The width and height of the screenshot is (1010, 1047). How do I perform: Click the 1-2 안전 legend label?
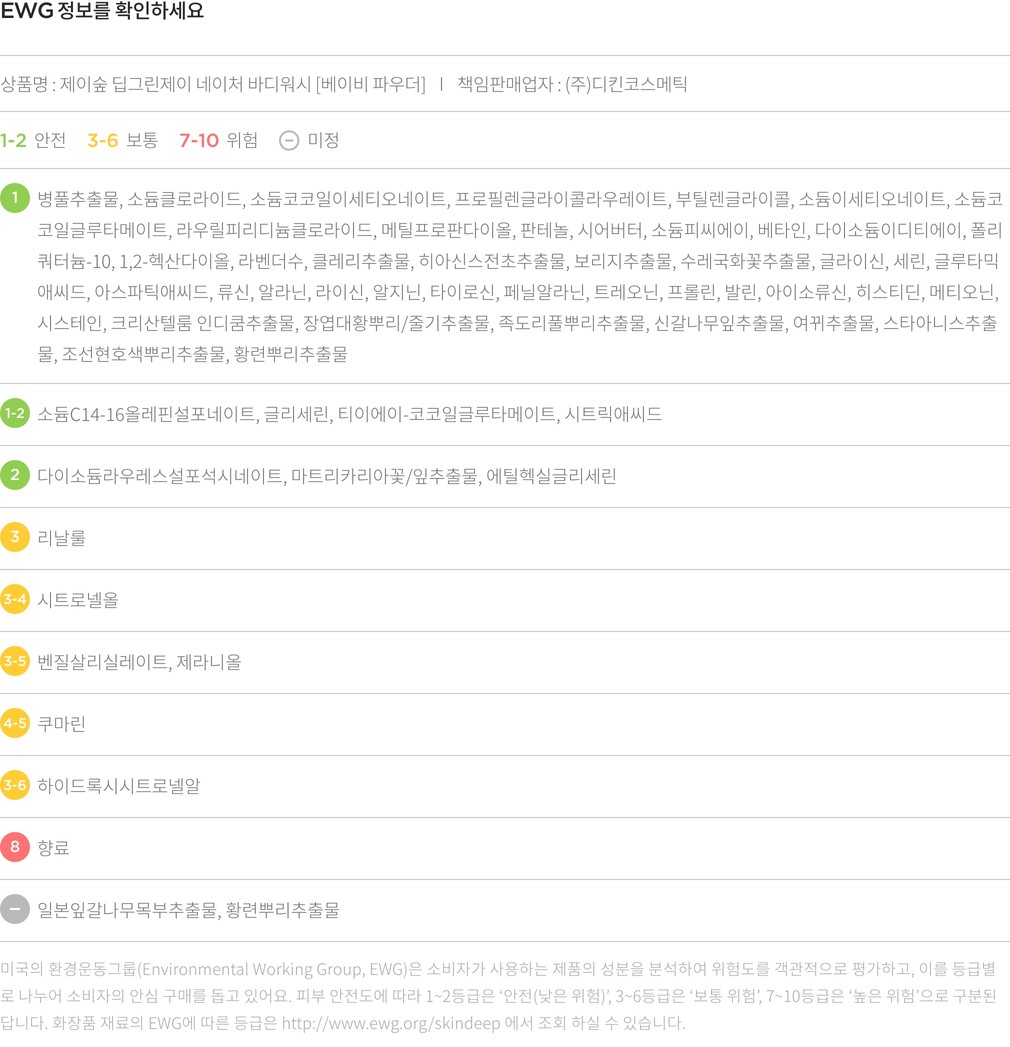pyautogui.click(x=33, y=140)
